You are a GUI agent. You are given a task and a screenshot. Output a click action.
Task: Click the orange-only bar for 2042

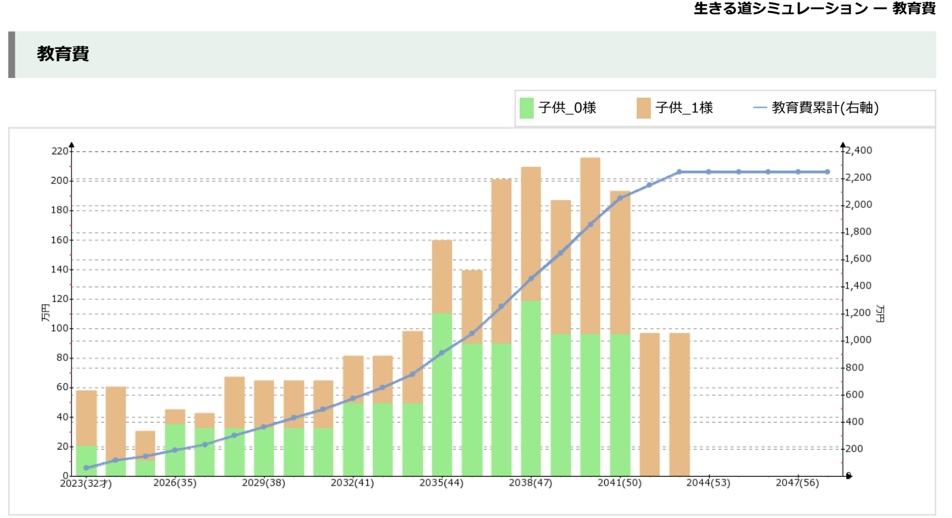point(650,404)
